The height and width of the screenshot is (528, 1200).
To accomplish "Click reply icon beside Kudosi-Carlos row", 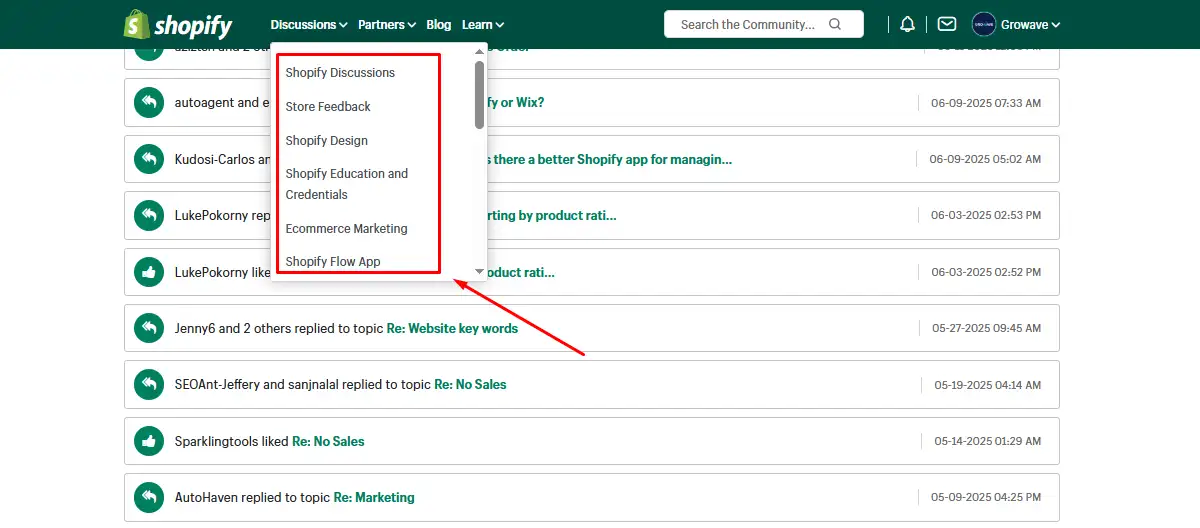I will [x=149, y=159].
